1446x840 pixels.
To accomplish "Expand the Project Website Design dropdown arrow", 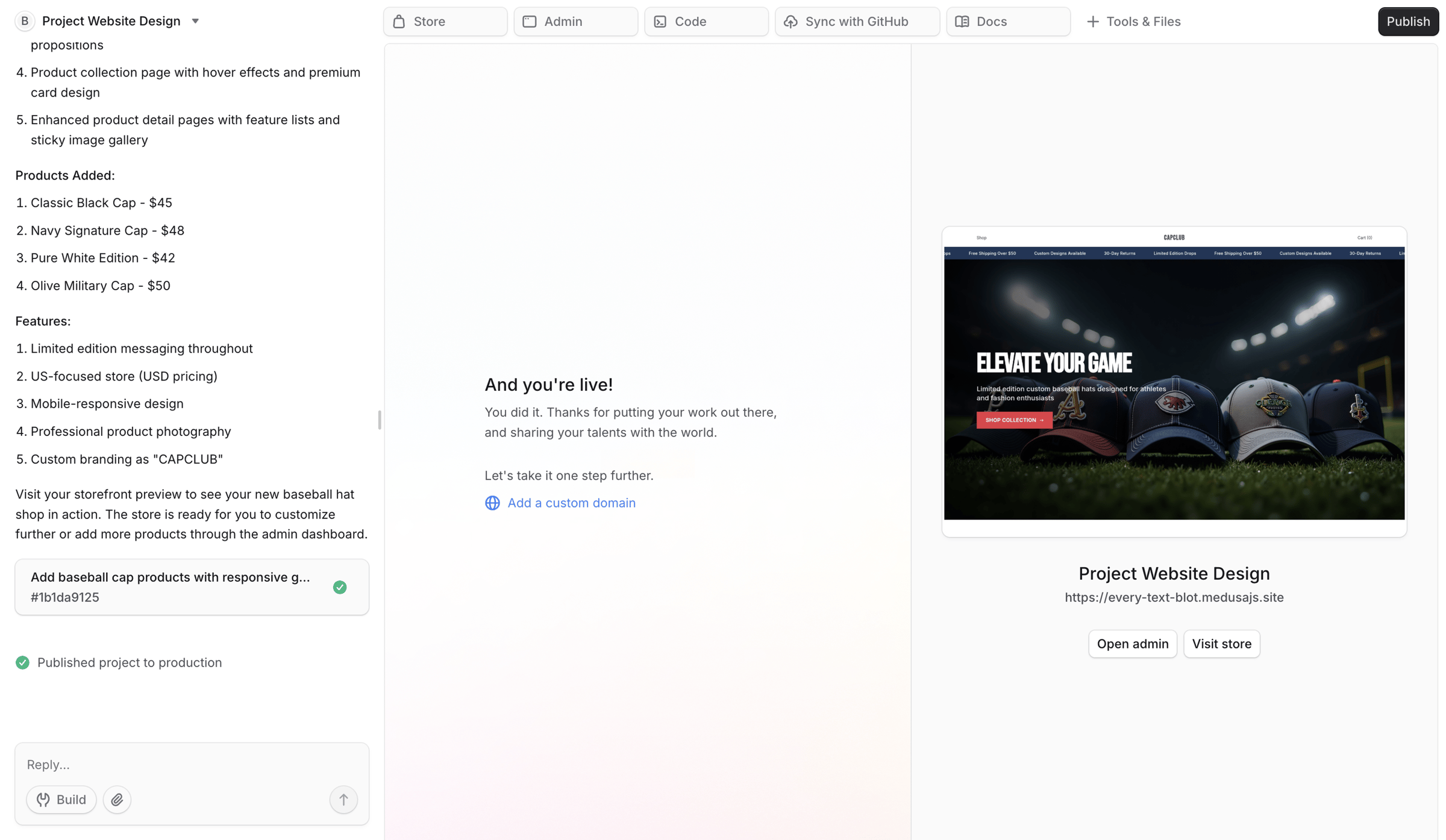I will click(x=195, y=21).
